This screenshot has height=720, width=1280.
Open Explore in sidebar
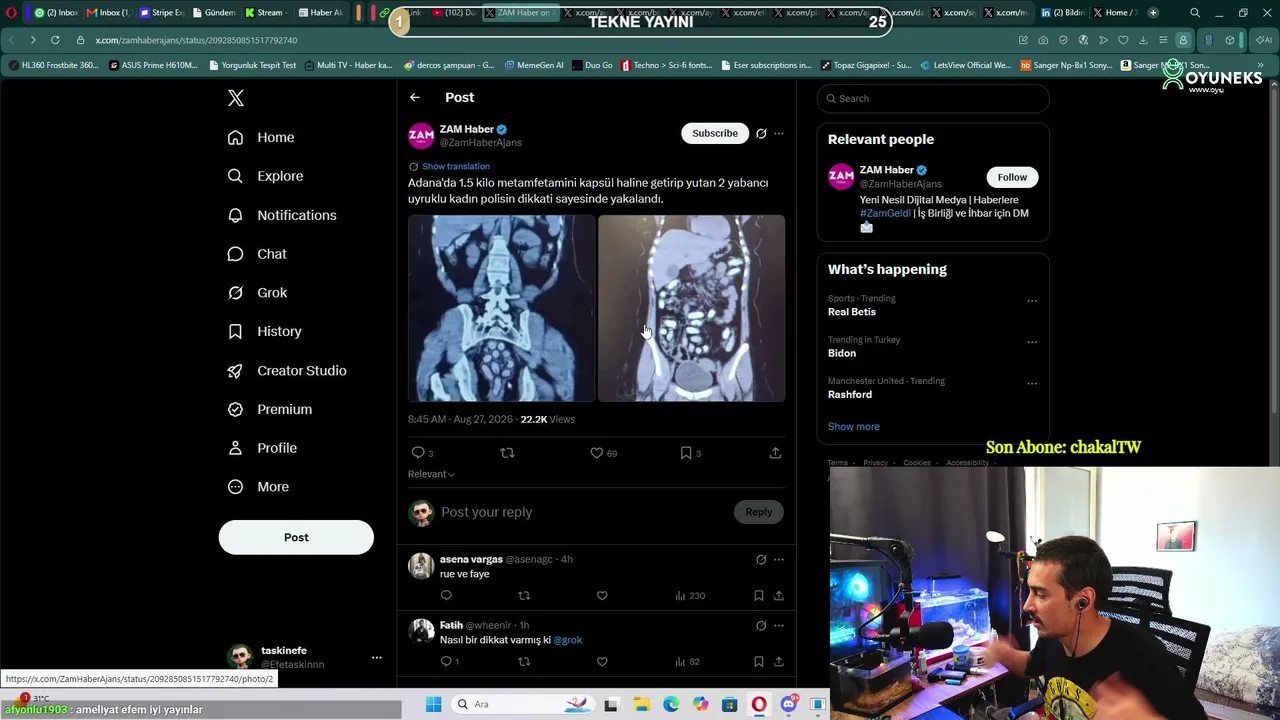tap(265, 176)
